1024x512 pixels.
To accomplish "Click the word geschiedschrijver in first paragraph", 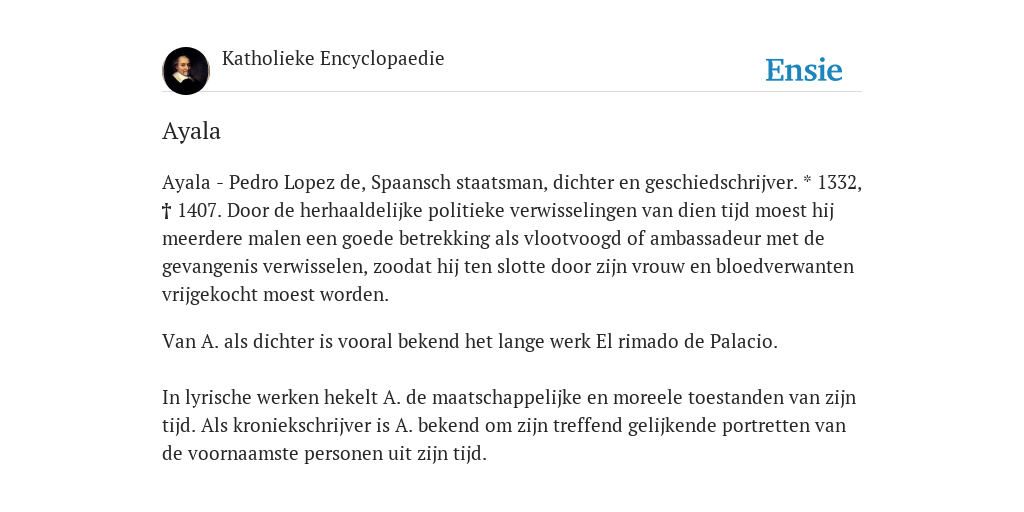I will coord(721,184).
